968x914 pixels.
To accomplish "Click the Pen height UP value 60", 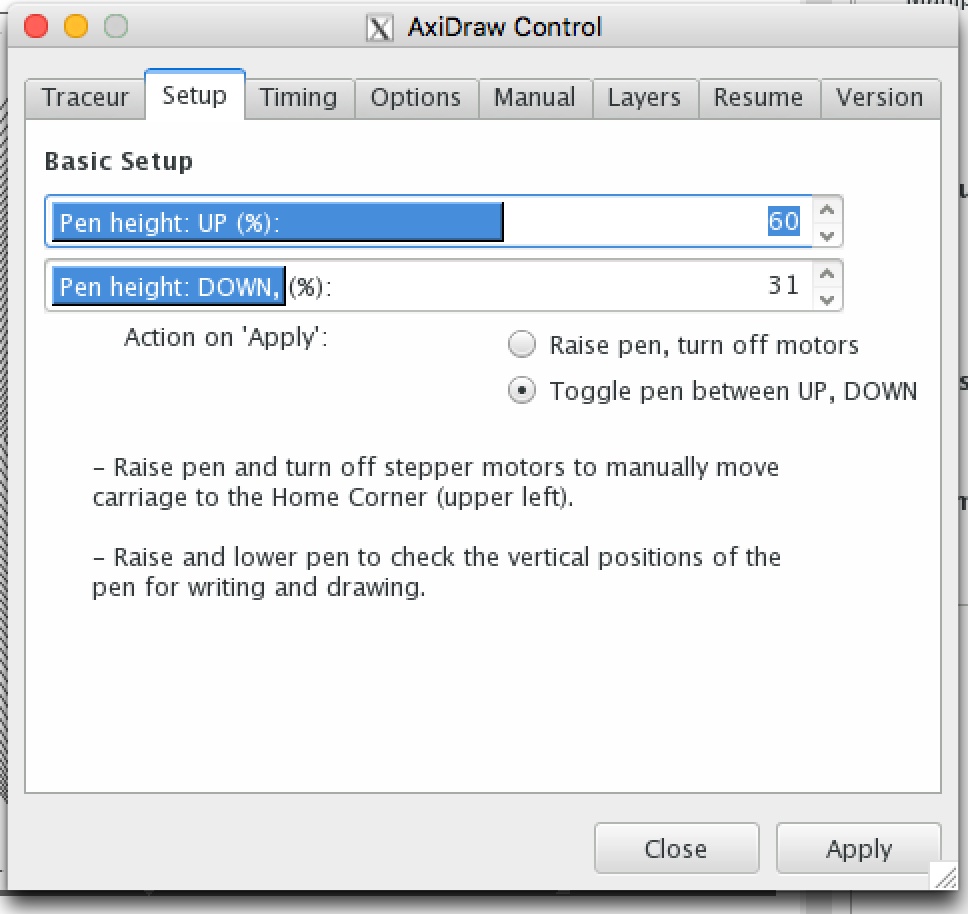I will pos(783,221).
